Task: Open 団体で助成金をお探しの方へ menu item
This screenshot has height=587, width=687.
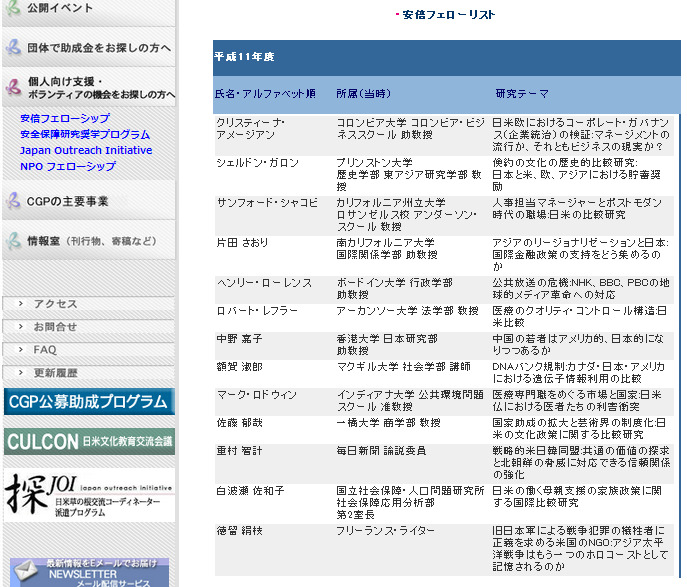Action: coord(89,47)
